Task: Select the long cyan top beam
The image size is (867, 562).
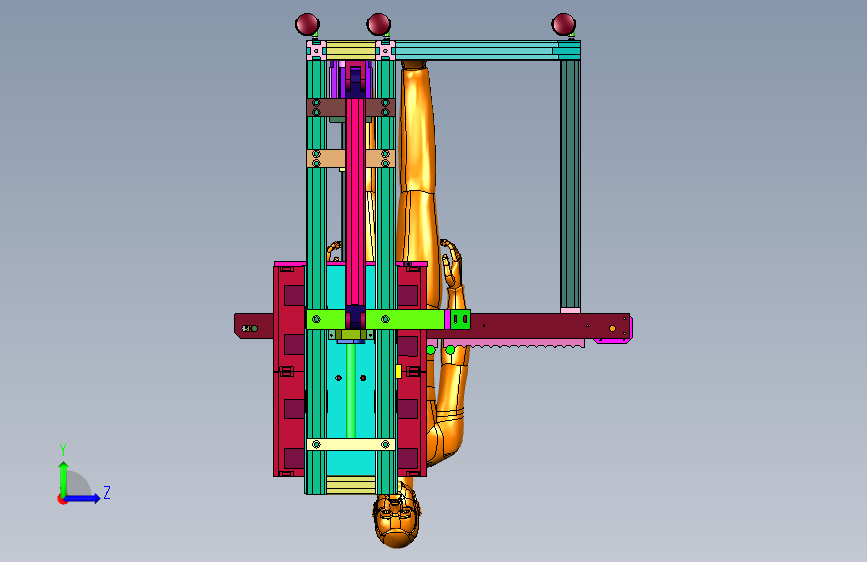Action: (x=476, y=50)
